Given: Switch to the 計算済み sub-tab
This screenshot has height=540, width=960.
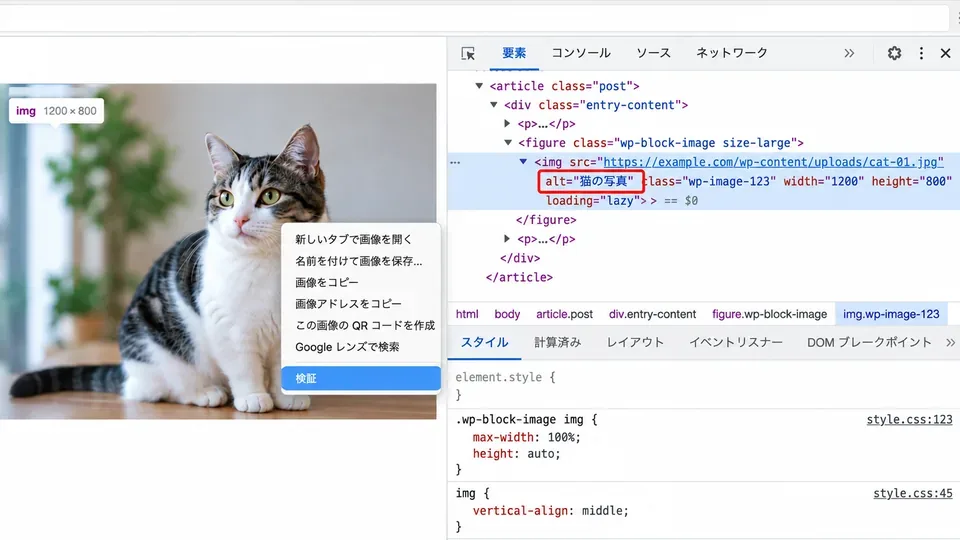Looking at the screenshot, I should click(557, 342).
